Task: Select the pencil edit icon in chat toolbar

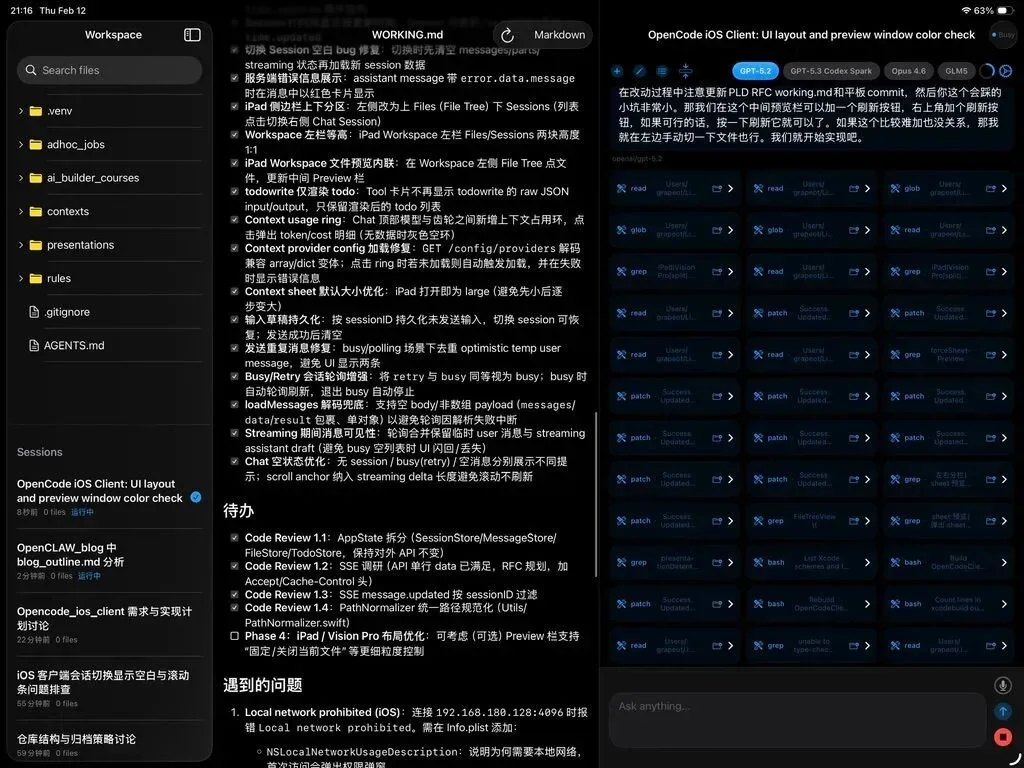Action: tap(640, 71)
